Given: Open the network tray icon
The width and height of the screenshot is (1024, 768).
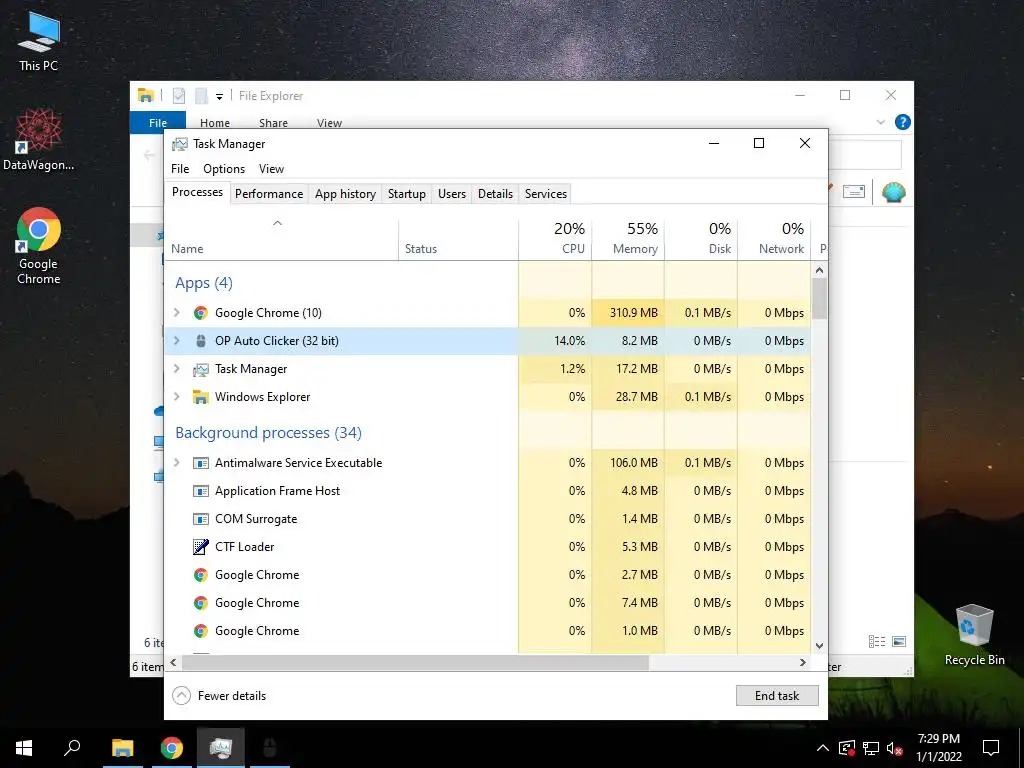Looking at the screenshot, I should pyautogui.click(x=871, y=748).
